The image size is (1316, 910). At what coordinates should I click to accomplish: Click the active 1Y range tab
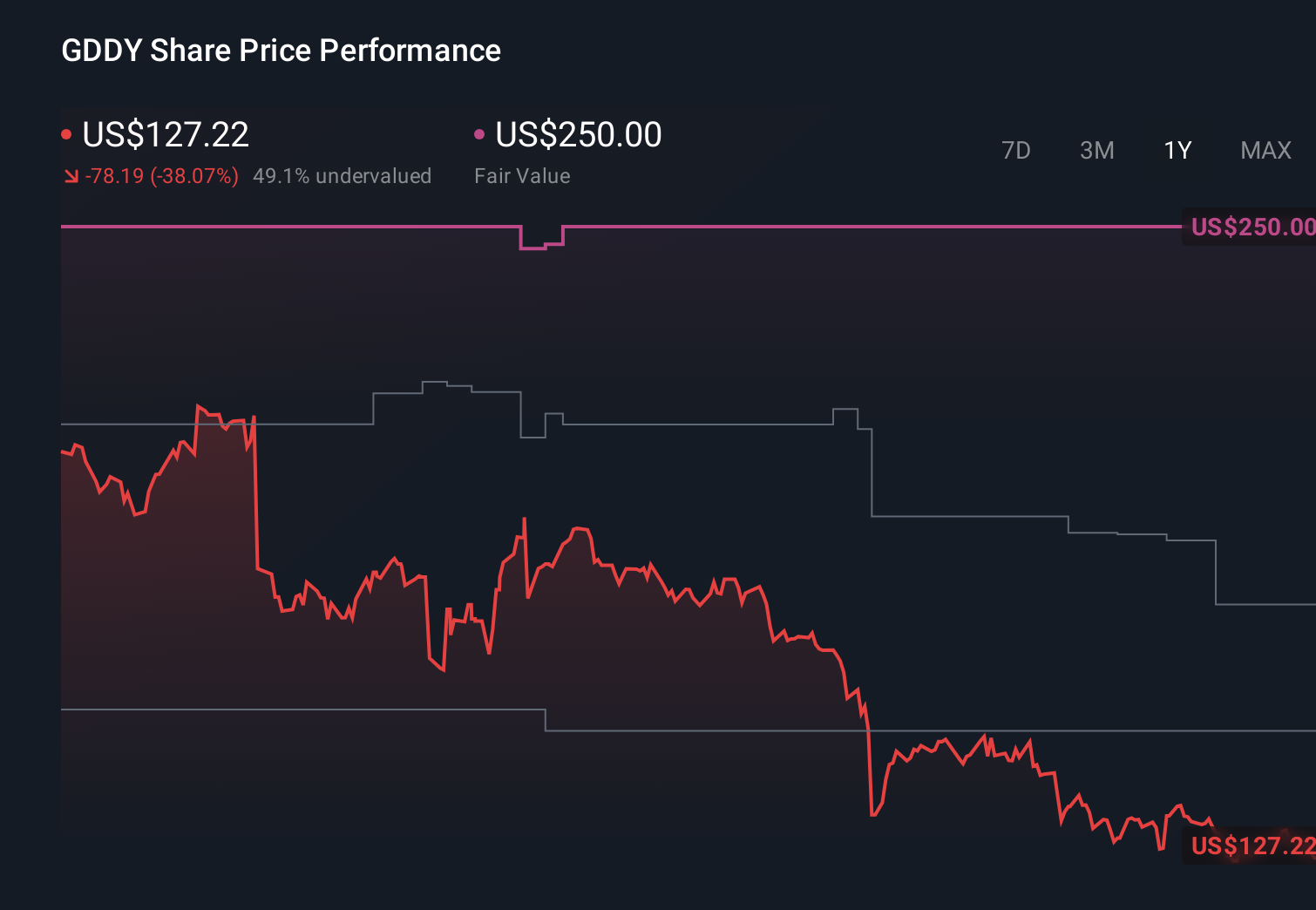(x=1177, y=151)
